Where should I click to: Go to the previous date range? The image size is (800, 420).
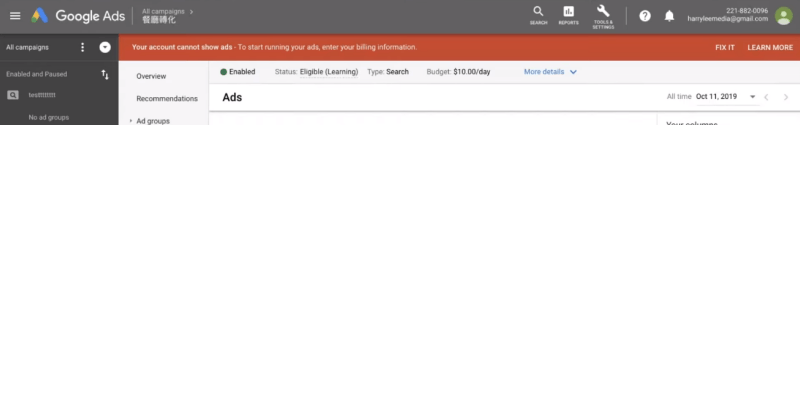pyautogui.click(x=766, y=97)
